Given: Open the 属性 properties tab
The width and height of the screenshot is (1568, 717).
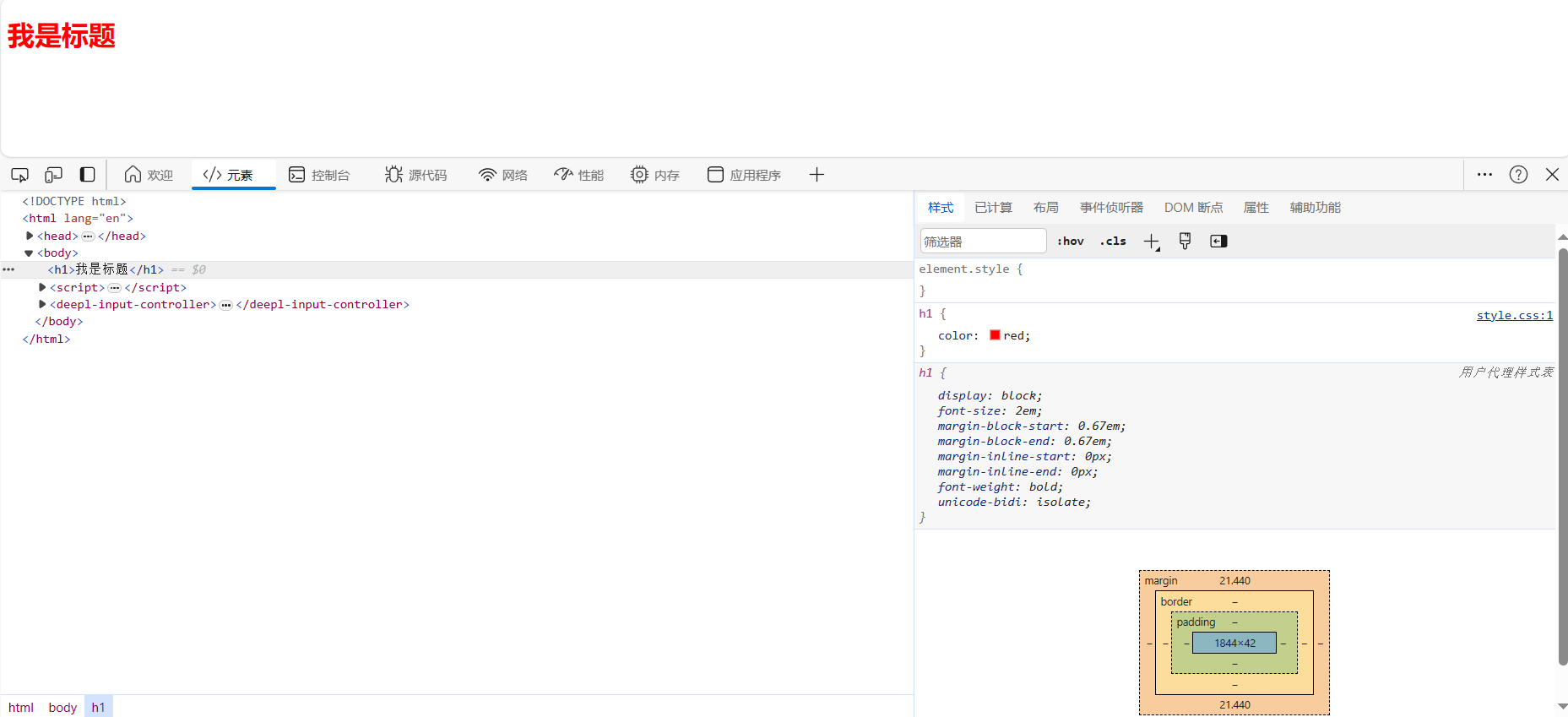Looking at the screenshot, I should (1256, 207).
